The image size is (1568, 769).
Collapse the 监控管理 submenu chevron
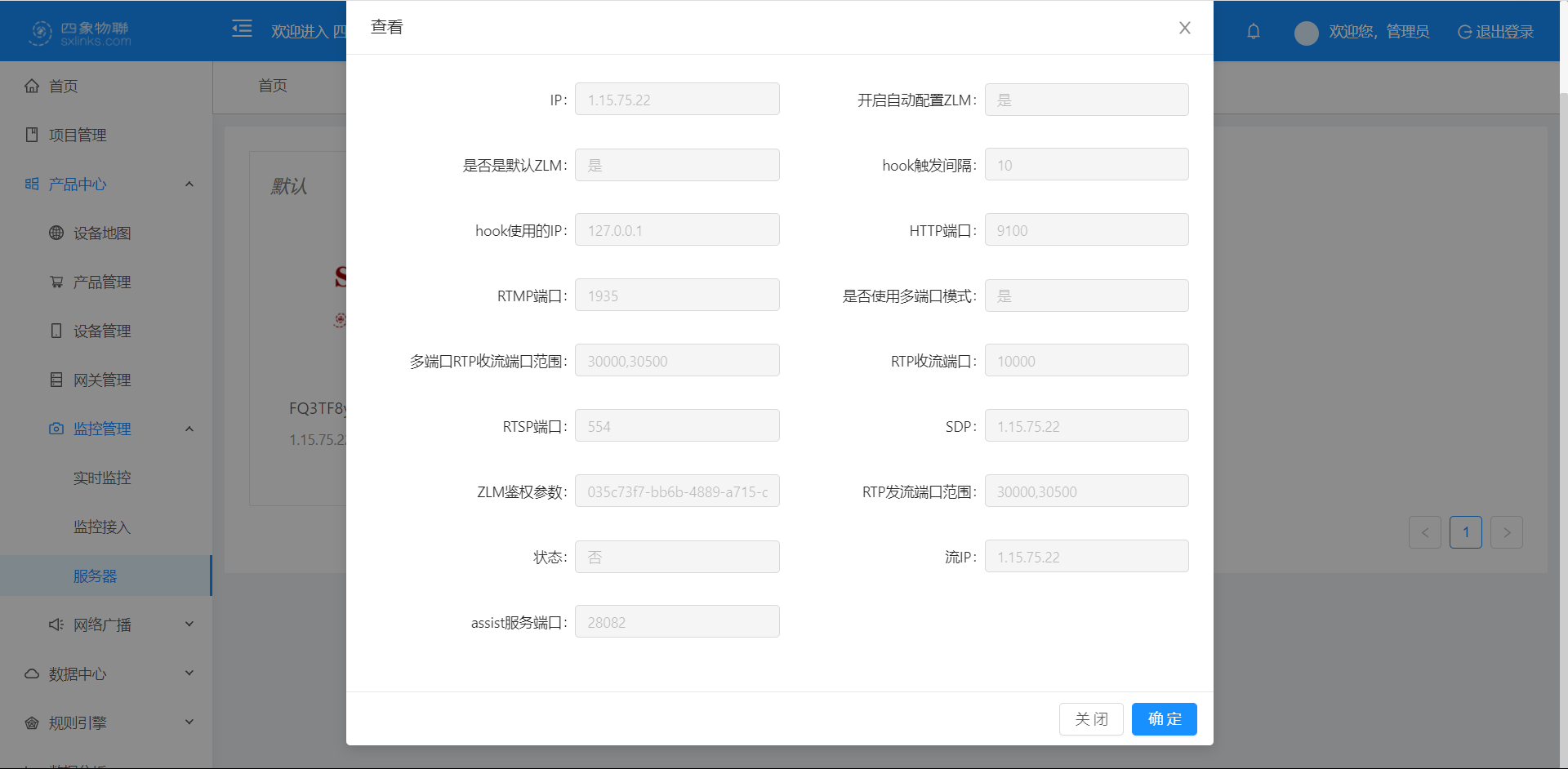[189, 428]
